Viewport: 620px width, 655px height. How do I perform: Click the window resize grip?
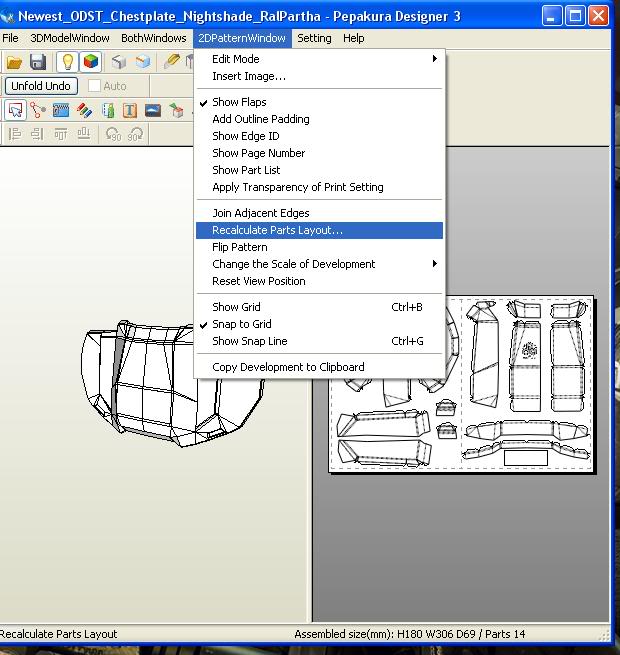(605, 635)
